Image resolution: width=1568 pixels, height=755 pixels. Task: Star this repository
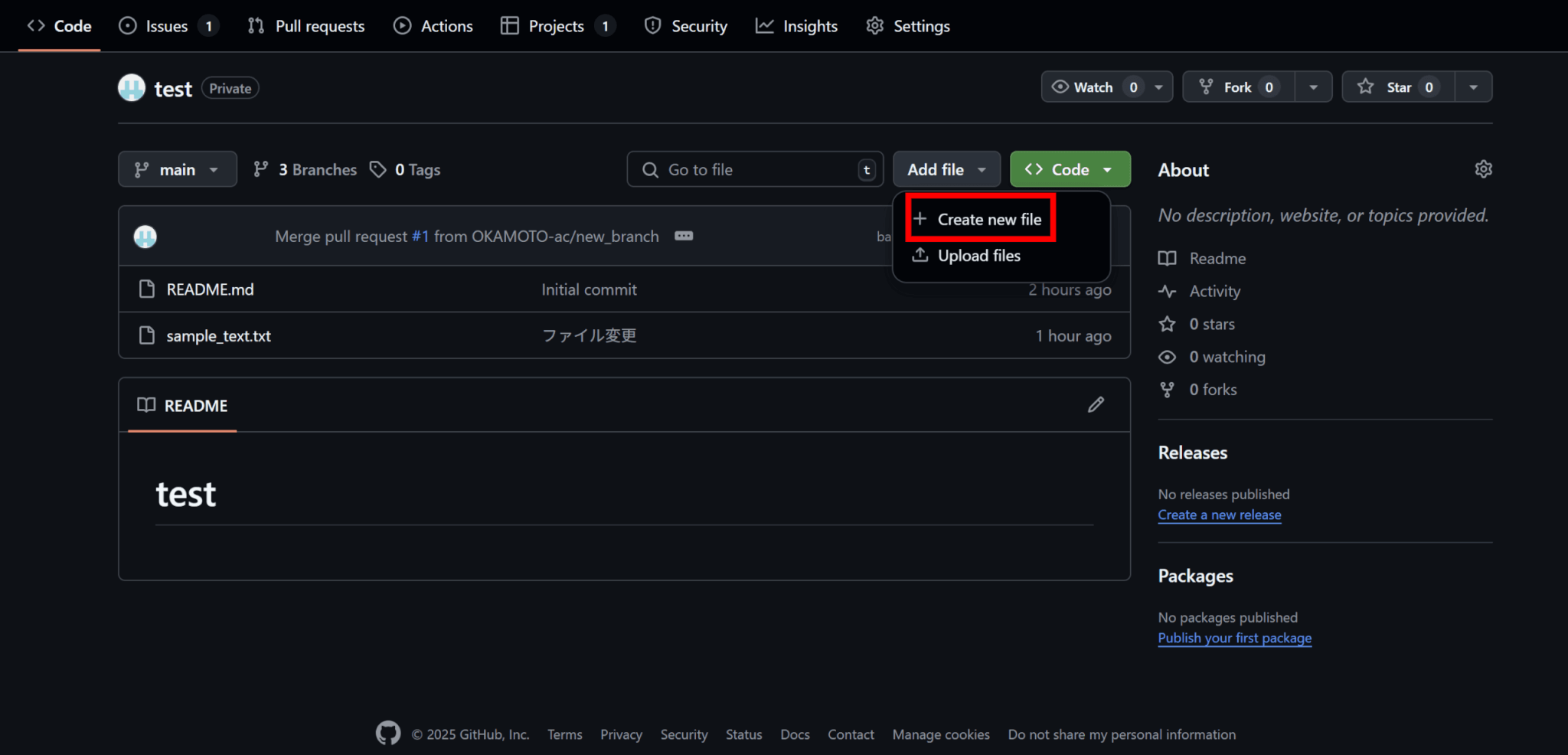pos(1398,87)
